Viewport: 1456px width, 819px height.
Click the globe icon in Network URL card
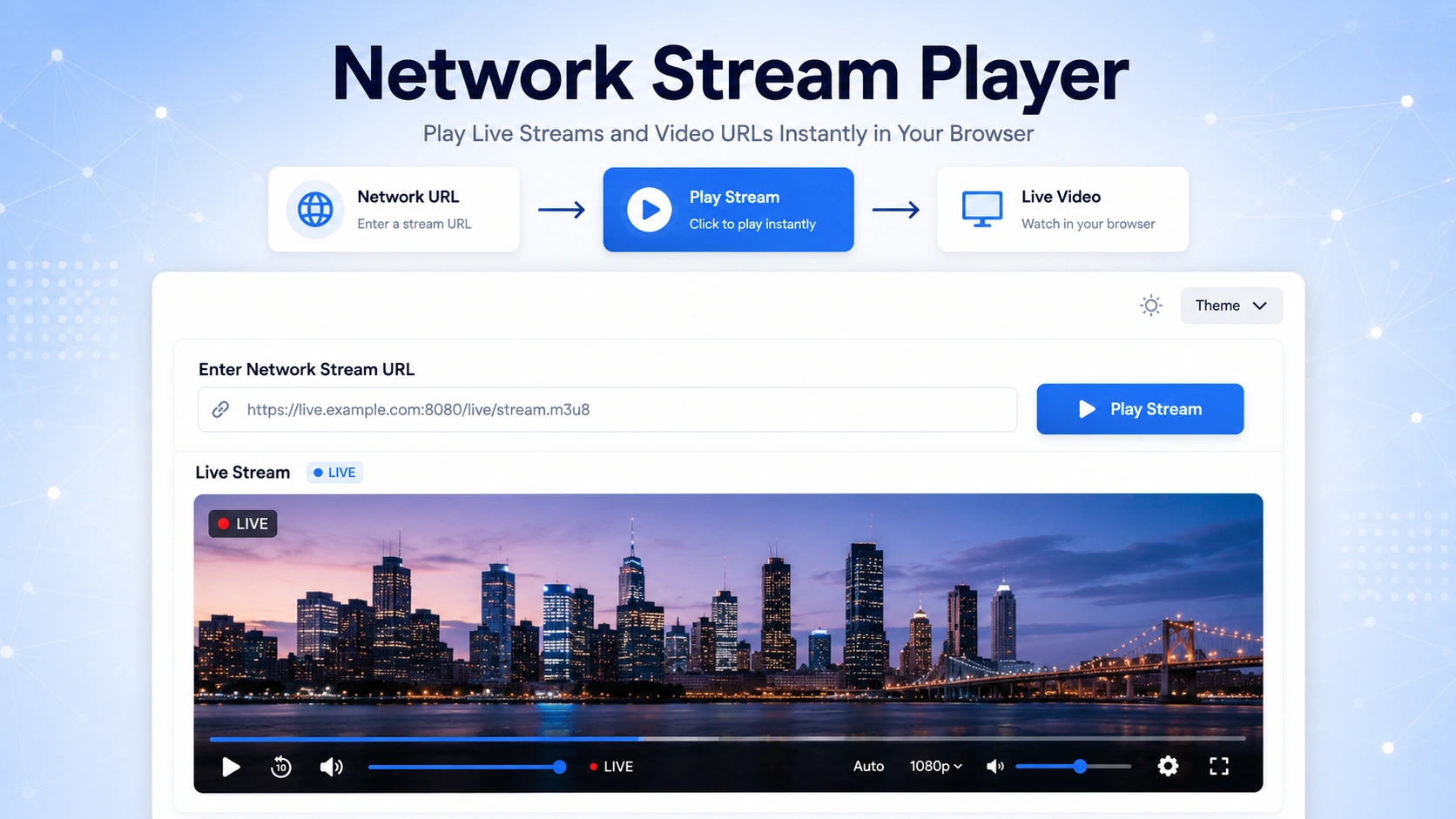315,210
